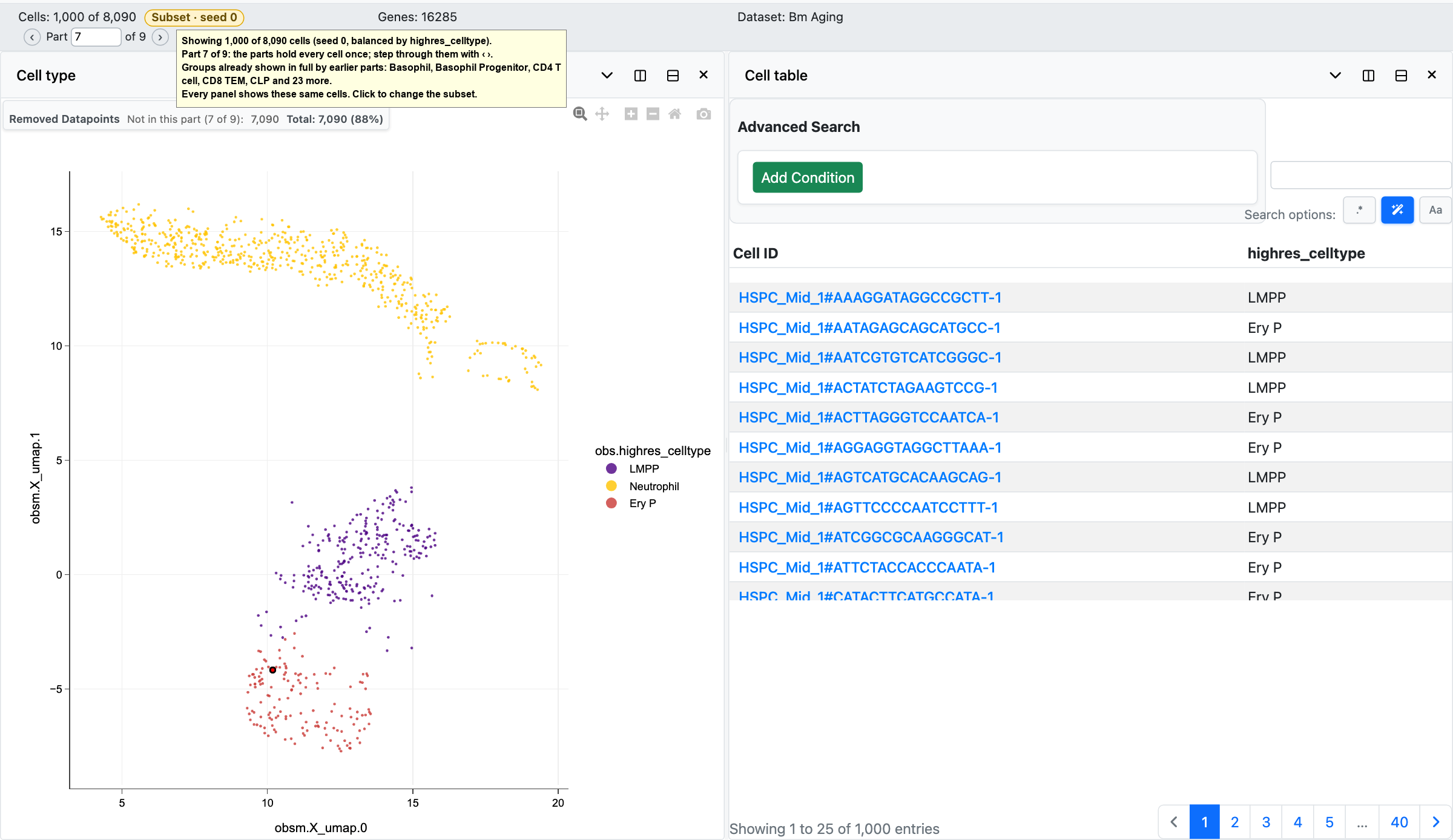Toggle LMPP legend entry visibility
This screenshot has height=840, width=1453.
pos(633,468)
